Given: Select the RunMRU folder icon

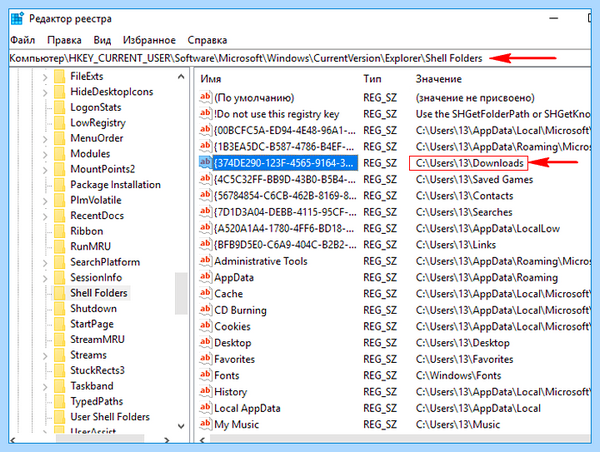Looking at the screenshot, I should tap(60, 246).
